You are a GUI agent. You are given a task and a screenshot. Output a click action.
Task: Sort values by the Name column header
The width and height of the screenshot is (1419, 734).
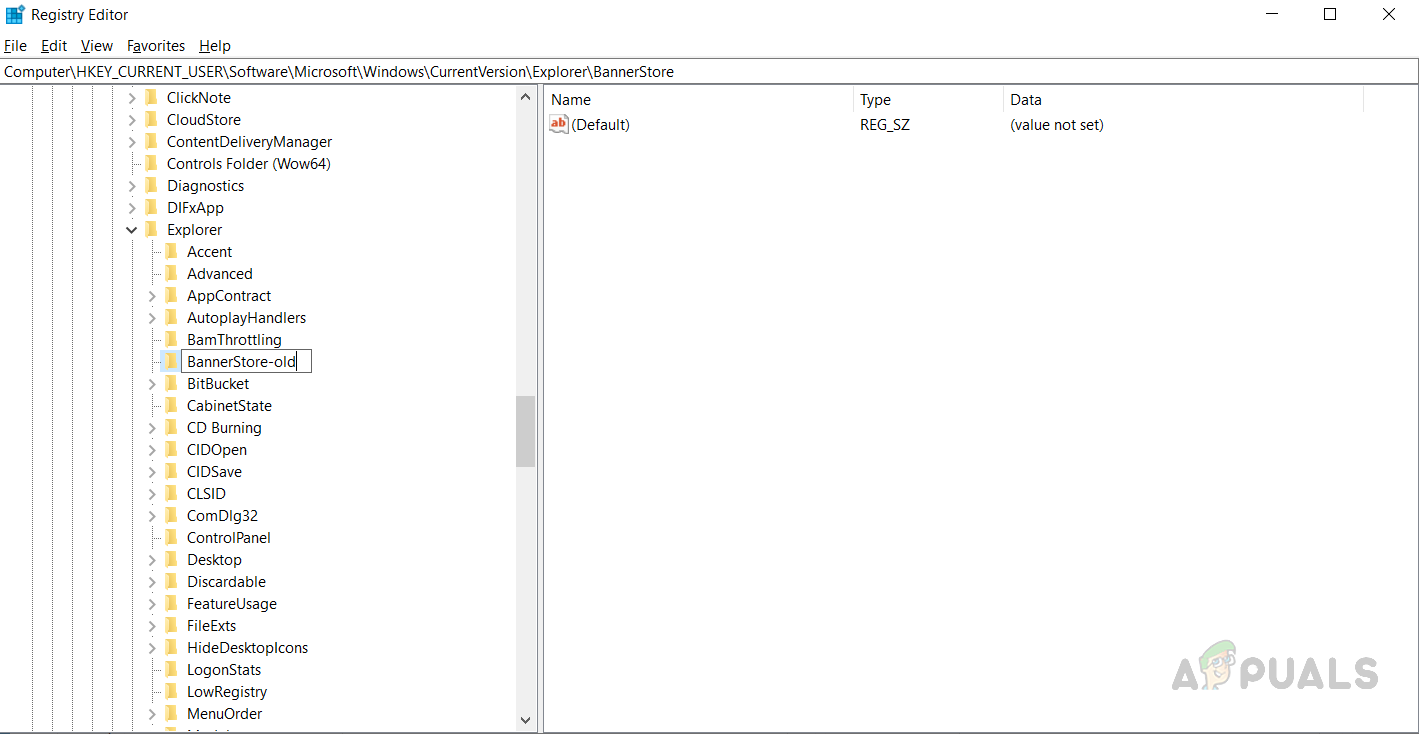699,99
